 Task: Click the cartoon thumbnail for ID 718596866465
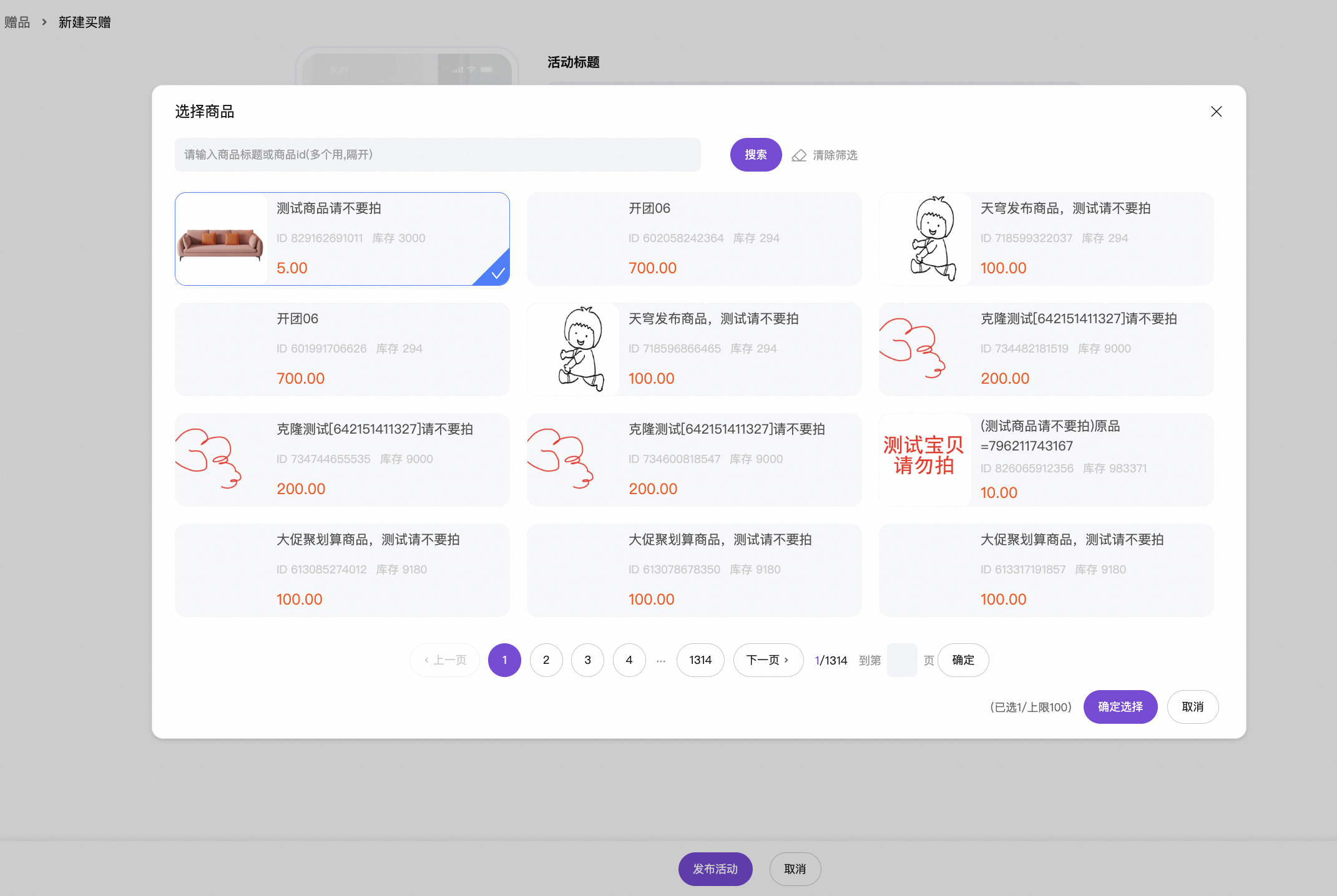573,349
